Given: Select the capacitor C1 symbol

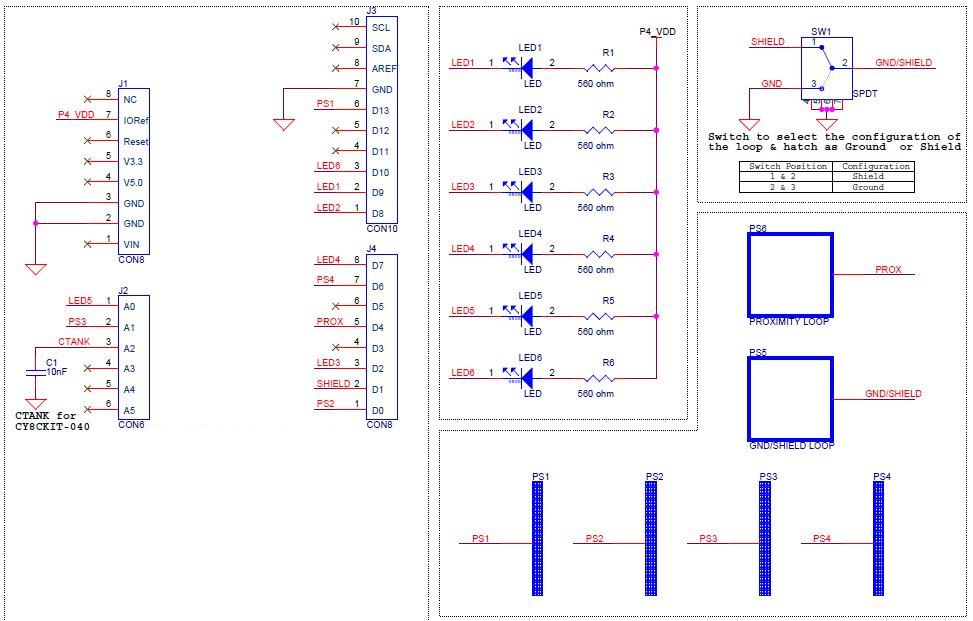Looking at the screenshot, I should pyautogui.click(x=35, y=371).
